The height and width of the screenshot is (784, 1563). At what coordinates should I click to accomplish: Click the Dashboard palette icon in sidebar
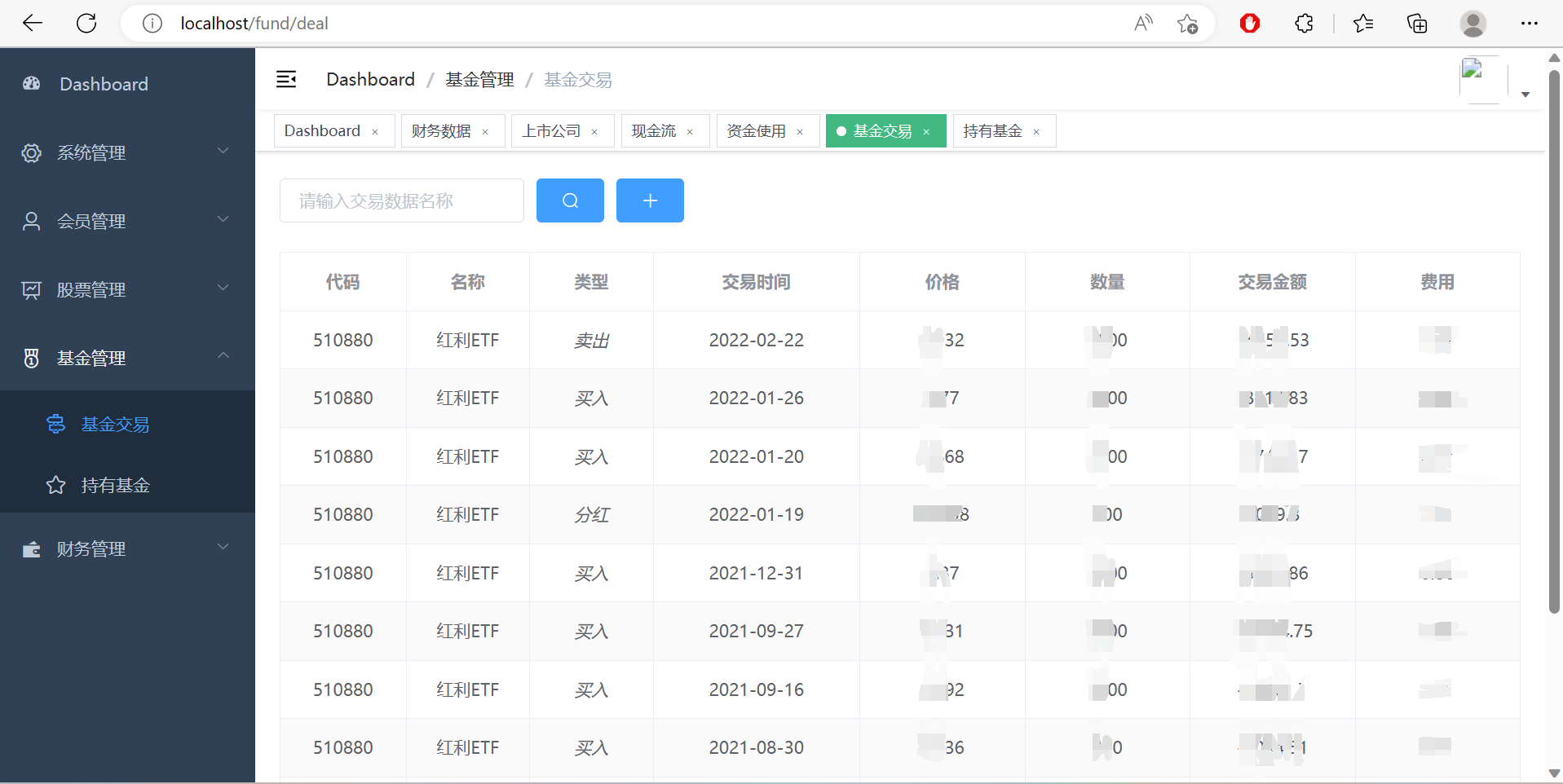[x=31, y=83]
